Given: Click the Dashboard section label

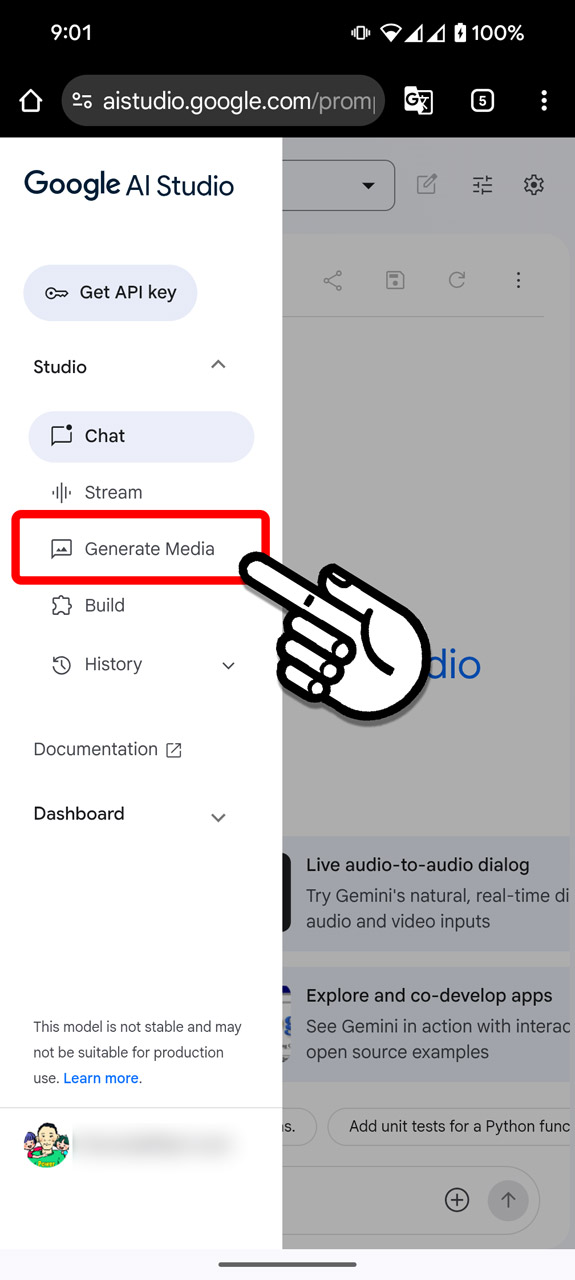Looking at the screenshot, I should pos(79,813).
